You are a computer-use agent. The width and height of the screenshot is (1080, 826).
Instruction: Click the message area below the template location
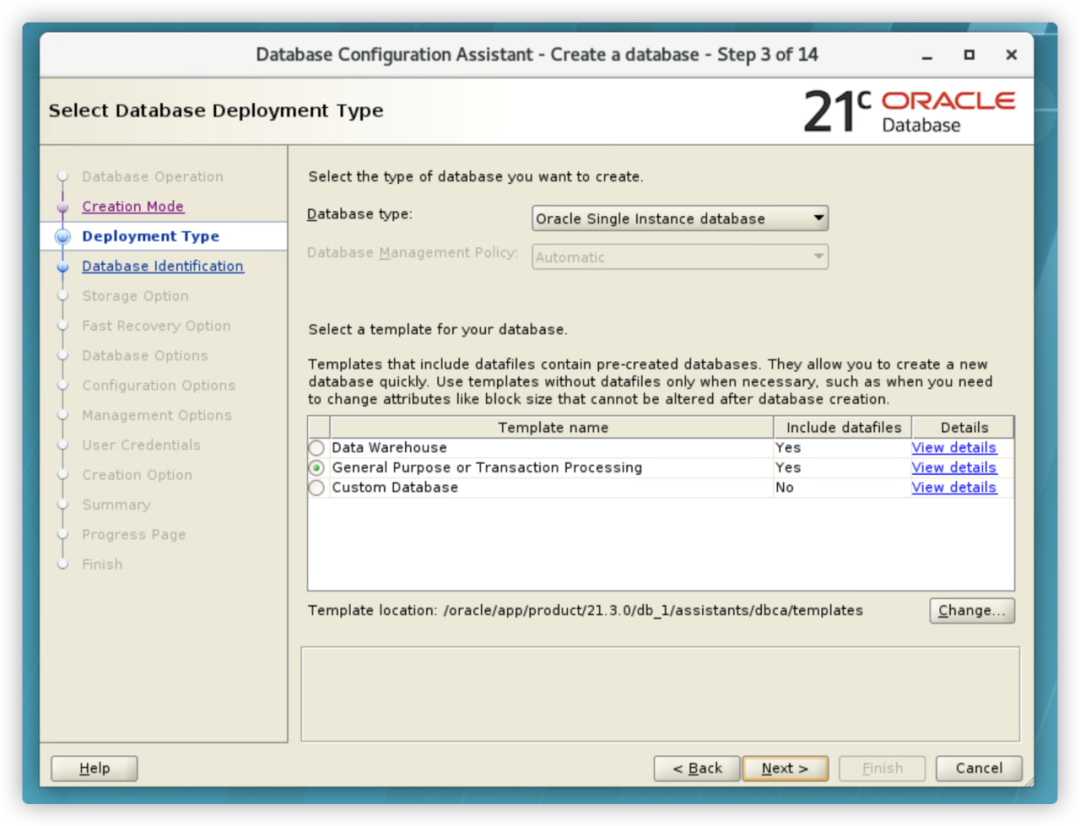tap(660, 694)
